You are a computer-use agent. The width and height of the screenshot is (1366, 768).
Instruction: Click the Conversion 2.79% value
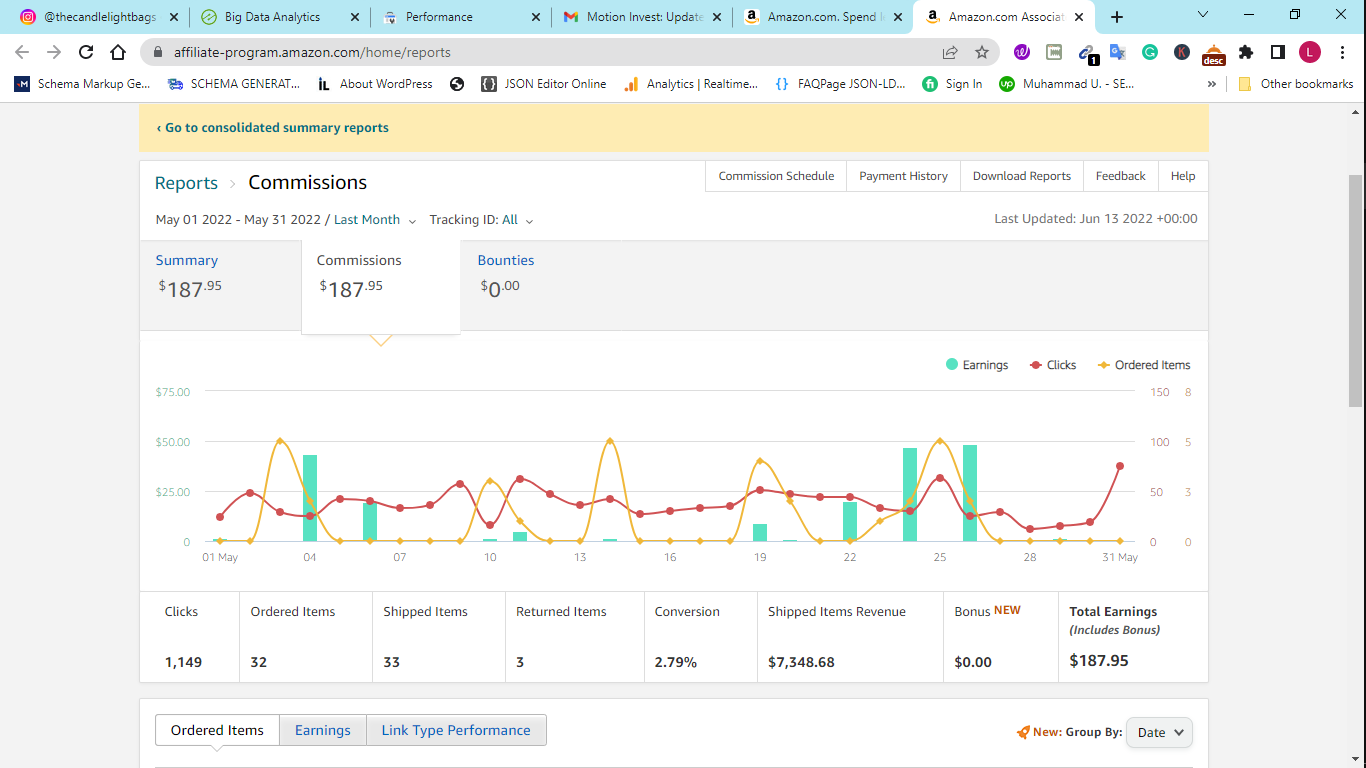[x=676, y=662]
